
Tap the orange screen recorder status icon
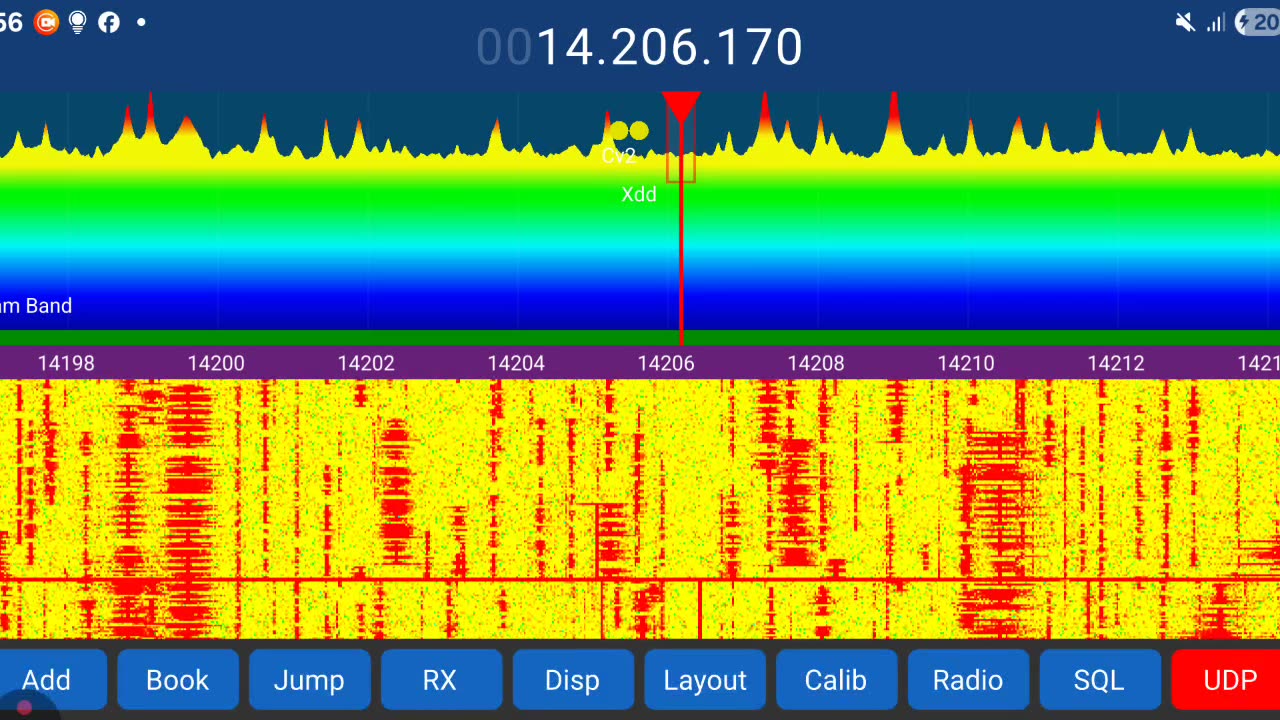tap(46, 22)
